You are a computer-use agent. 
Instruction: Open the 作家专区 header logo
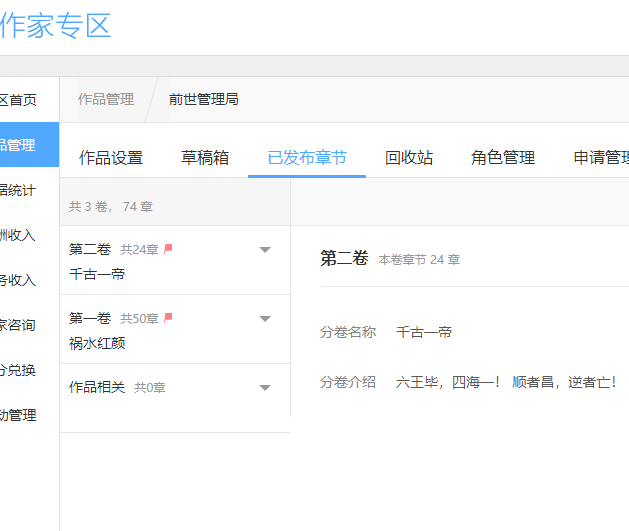click(55, 26)
